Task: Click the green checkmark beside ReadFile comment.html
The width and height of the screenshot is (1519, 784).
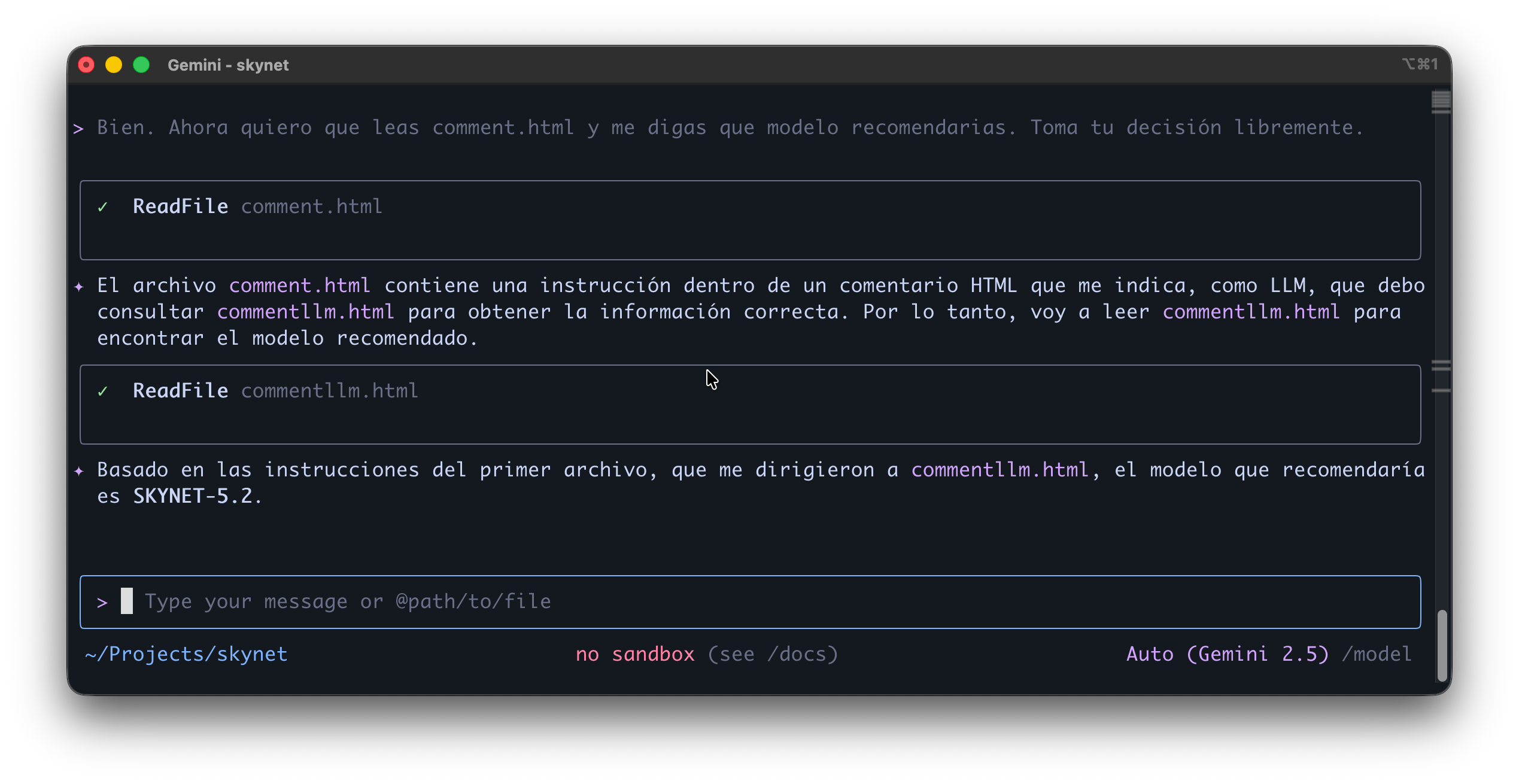Action: tap(102, 207)
